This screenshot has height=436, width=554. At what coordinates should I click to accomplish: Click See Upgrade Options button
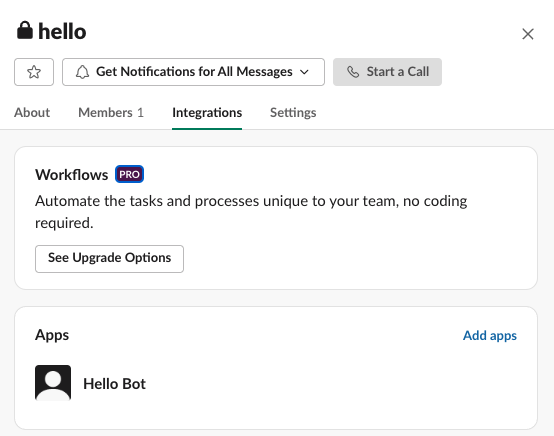click(109, 259)
